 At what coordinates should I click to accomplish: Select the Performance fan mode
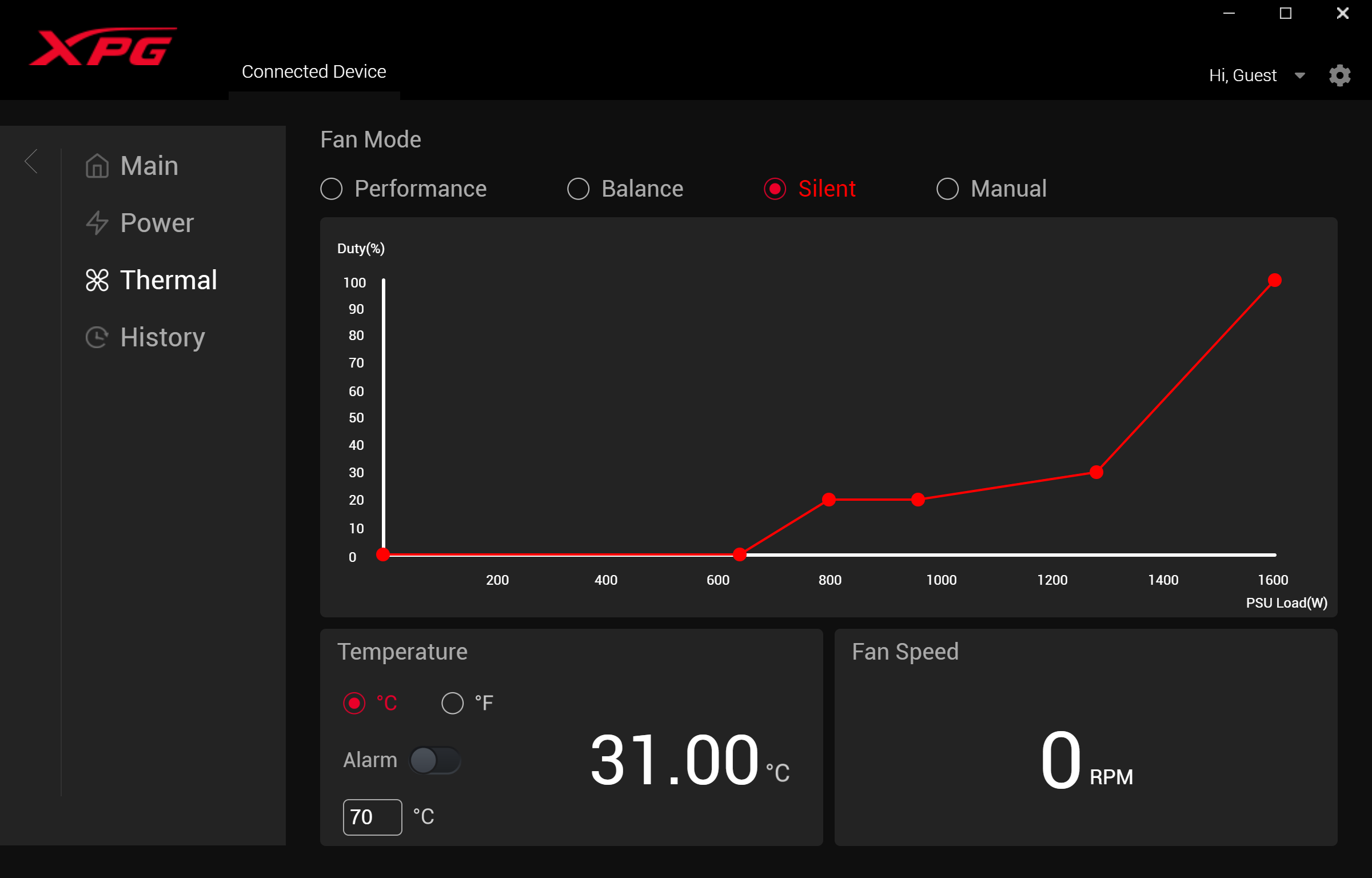[x=333, y=188]
